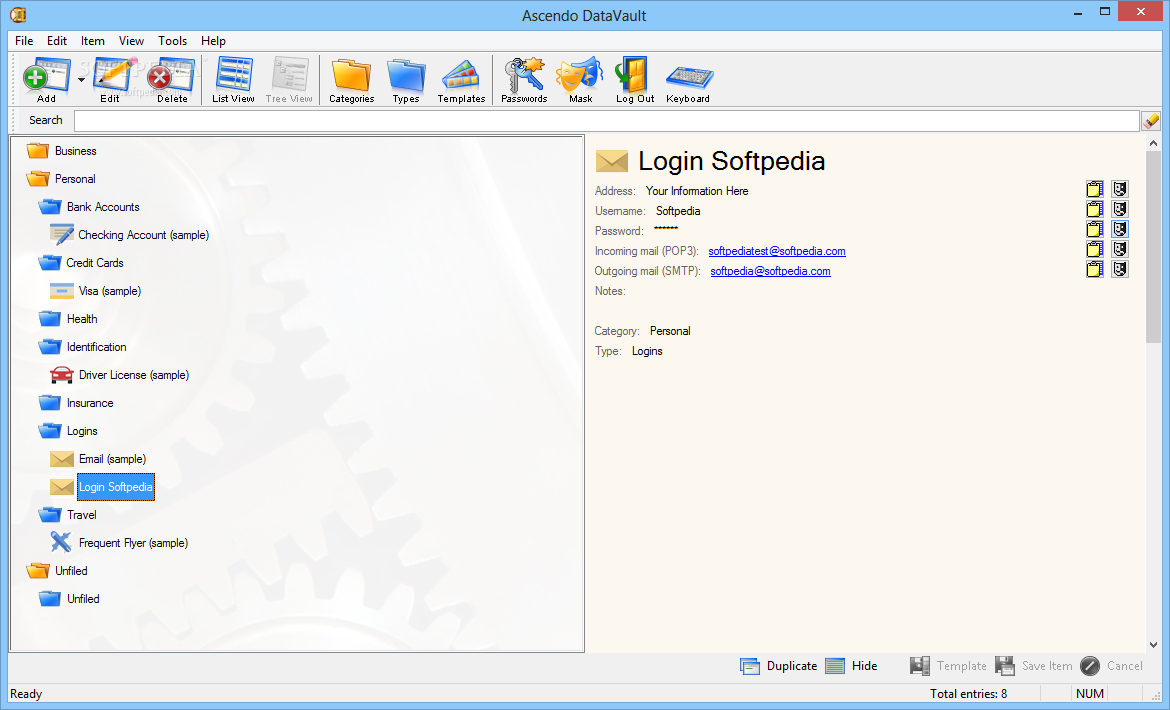The height and width of the screenshot is (710, 1170).
Task: Open the softpediatest@softpedia.com link
Action: [777, 251]
